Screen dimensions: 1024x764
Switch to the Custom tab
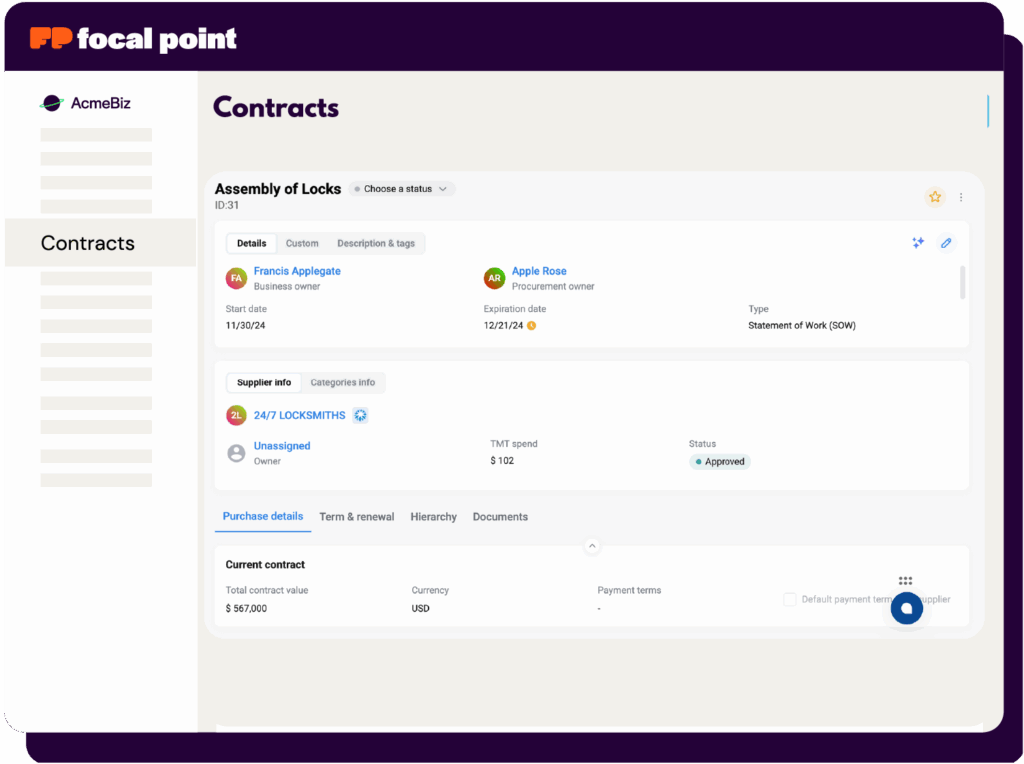tap(302, 243)
